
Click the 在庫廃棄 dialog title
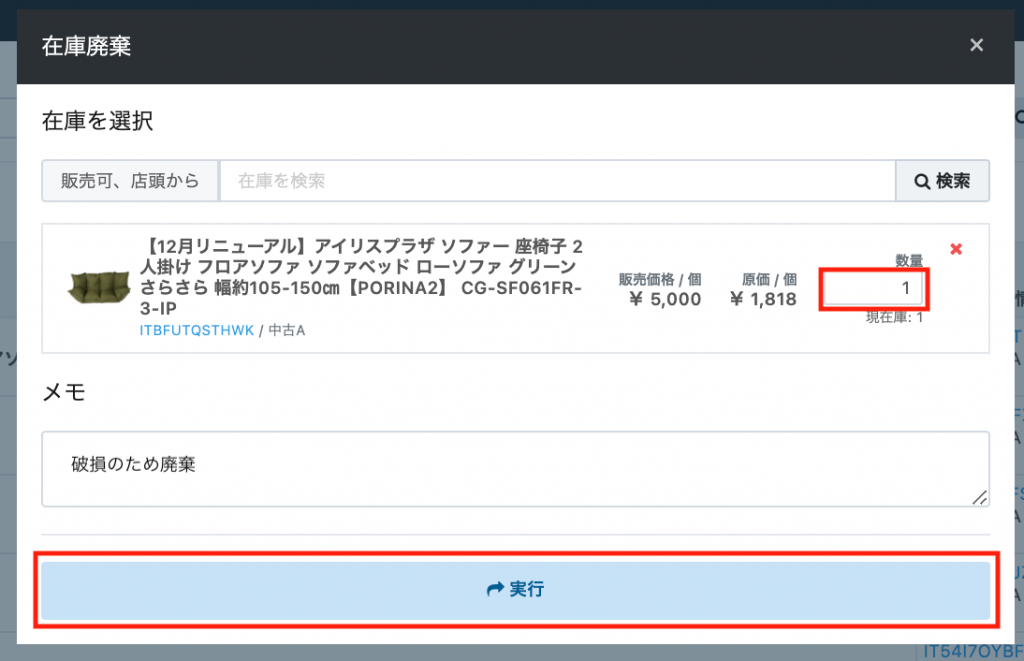86,46
